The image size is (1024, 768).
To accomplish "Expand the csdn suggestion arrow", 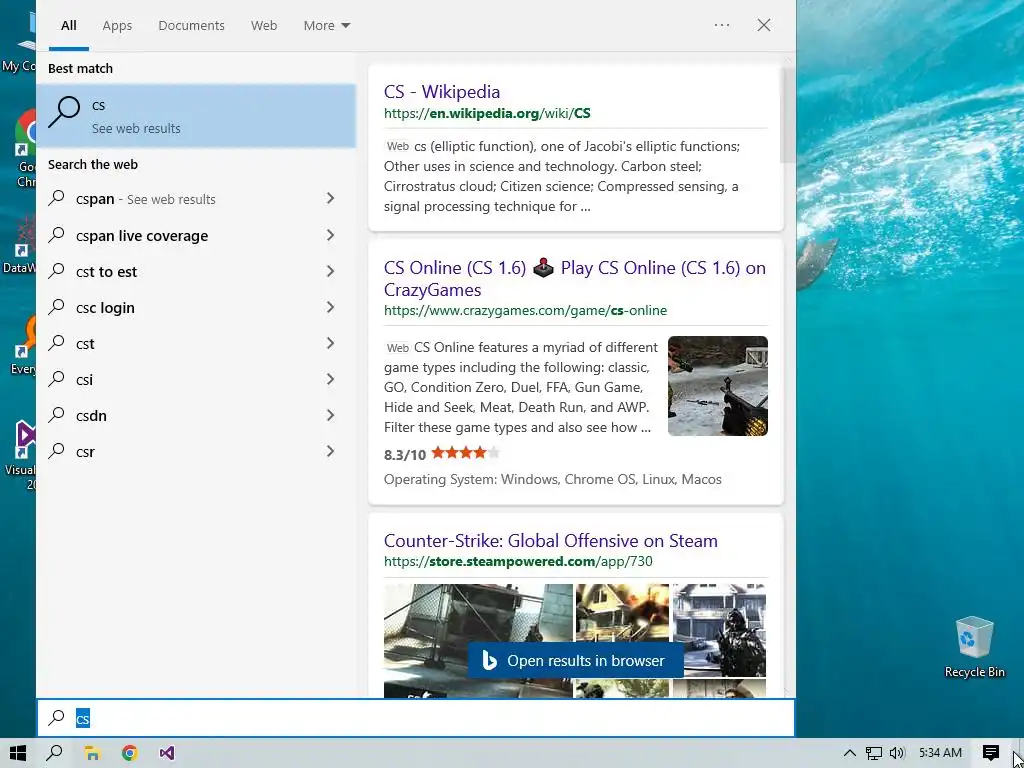I will pos(330,415).
